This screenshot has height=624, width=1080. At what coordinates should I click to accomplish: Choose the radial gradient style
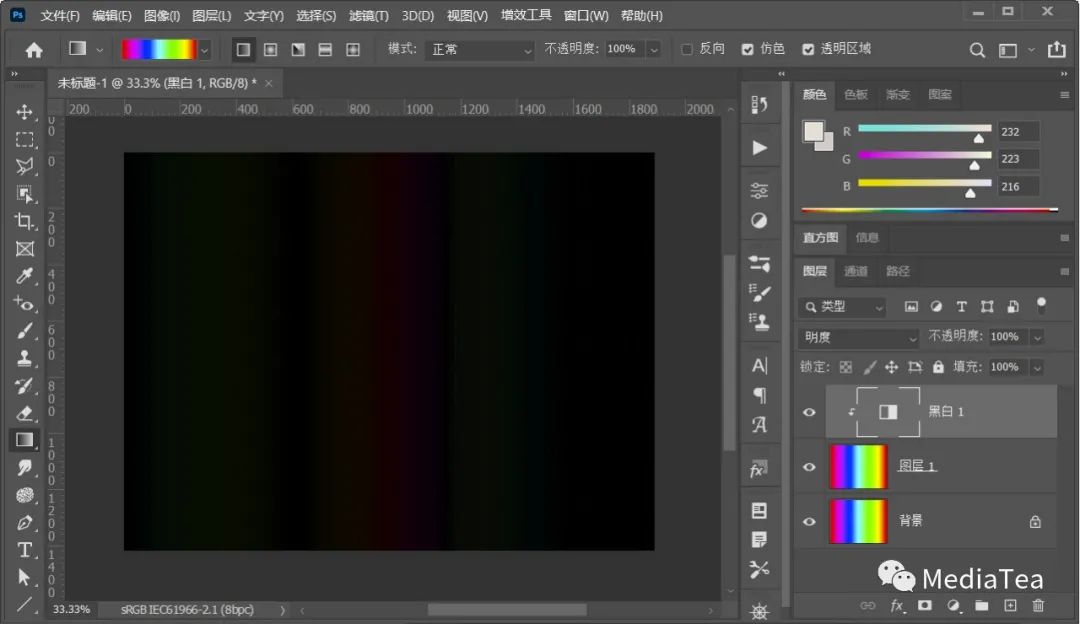click(x=271, y=50)
